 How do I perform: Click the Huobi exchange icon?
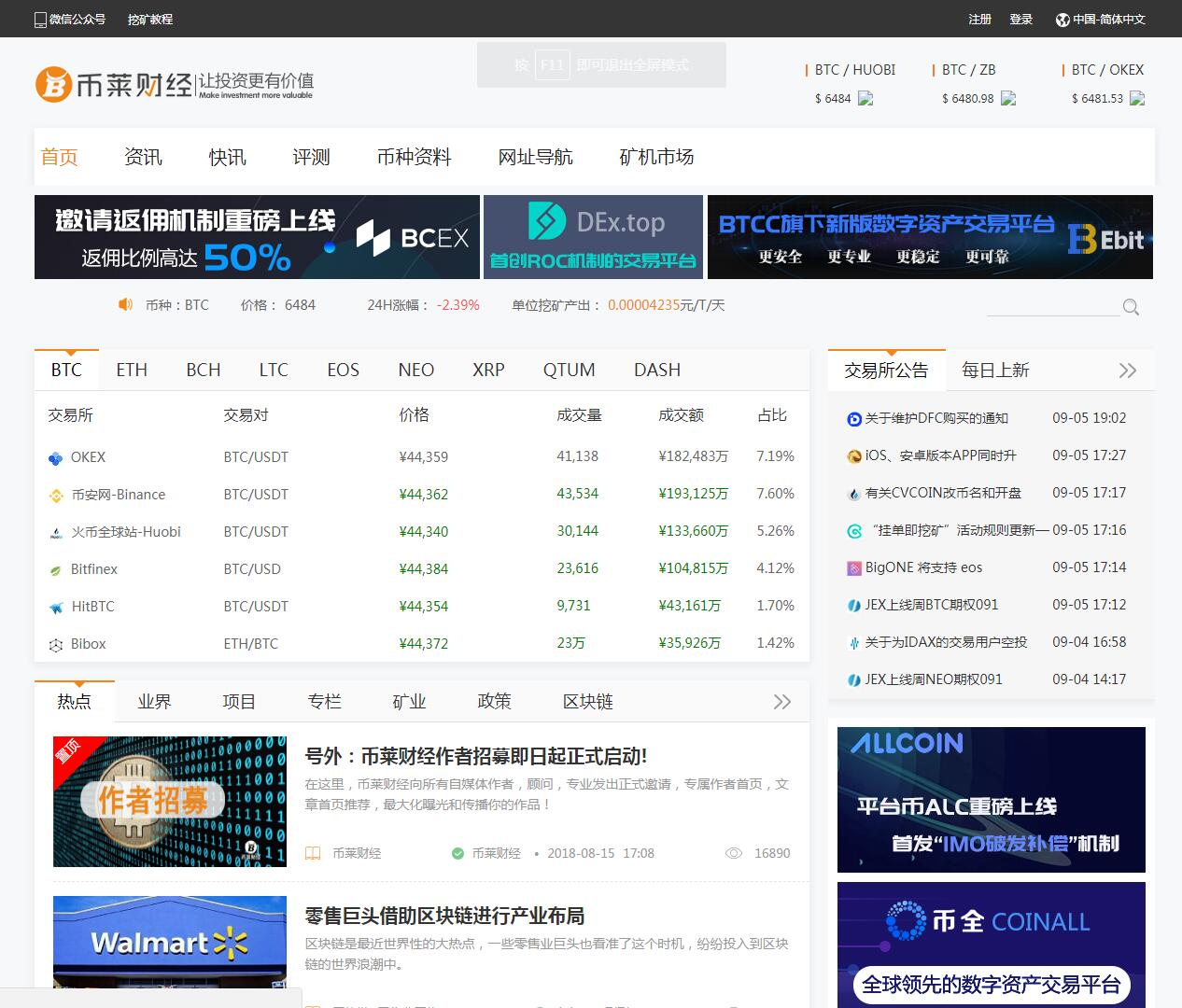click(56, 532)
